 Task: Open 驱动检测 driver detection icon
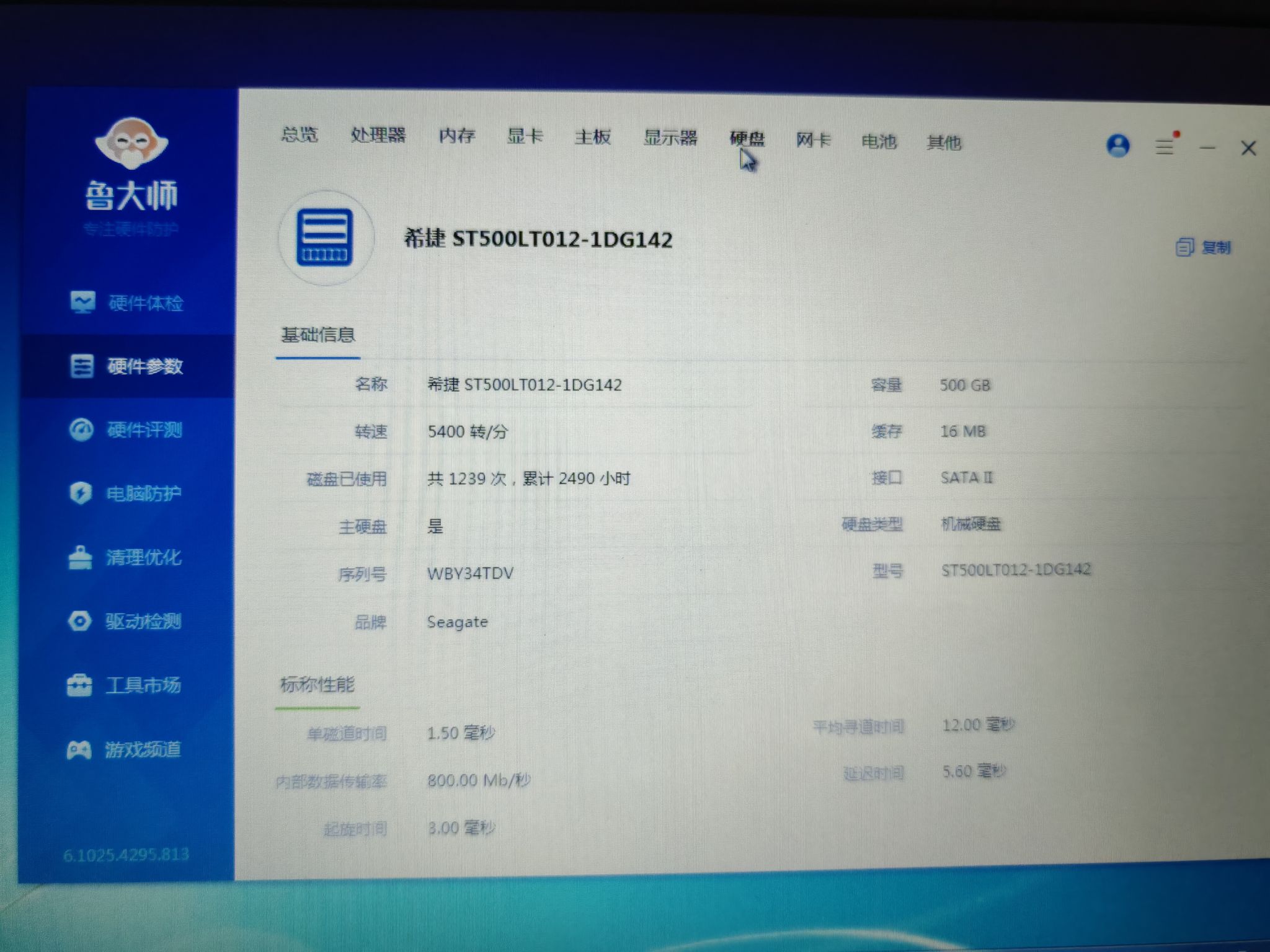pos(79,620)
